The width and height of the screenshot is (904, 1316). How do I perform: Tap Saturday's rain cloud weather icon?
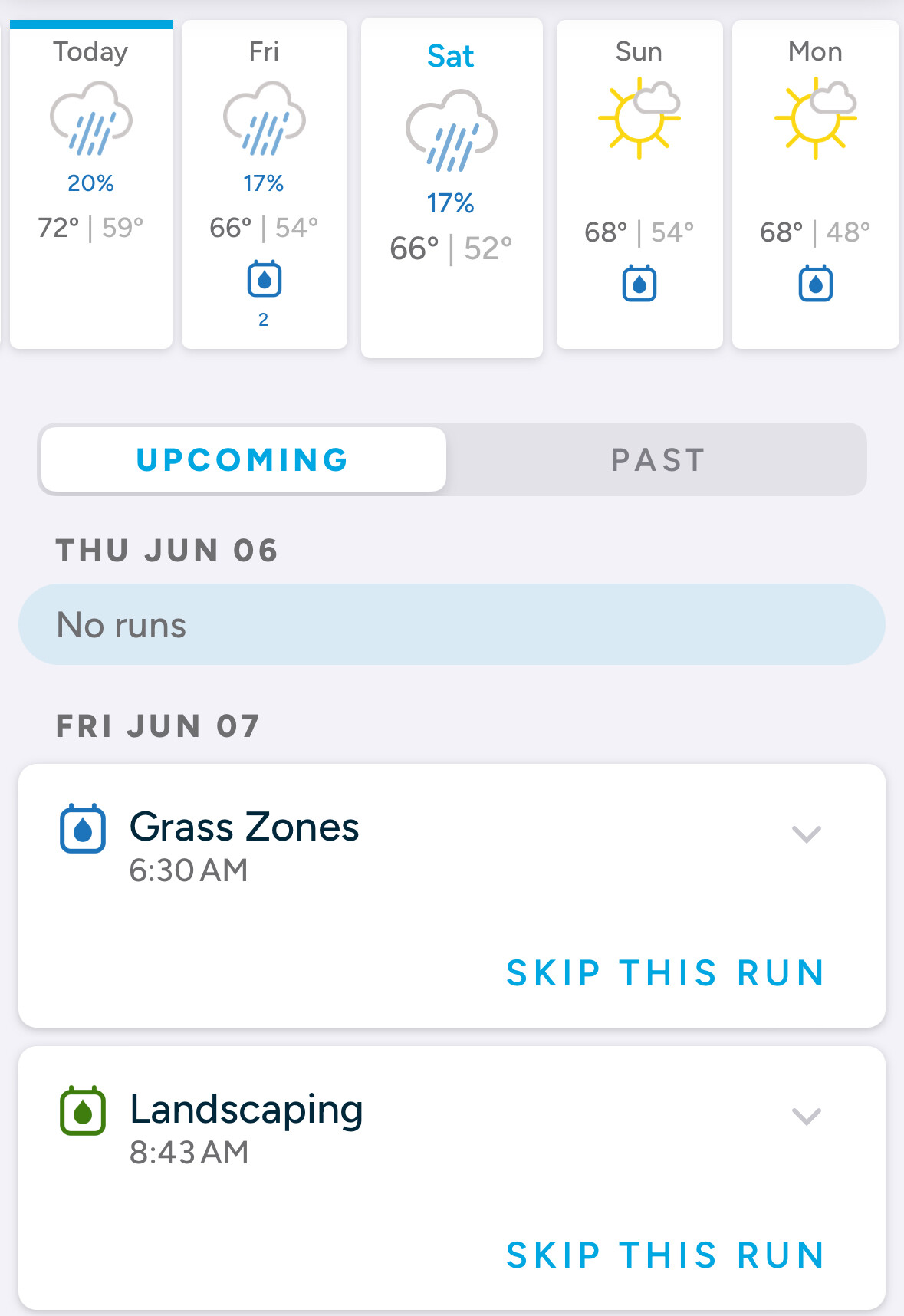pyautogui.click(x=452, y=130)
